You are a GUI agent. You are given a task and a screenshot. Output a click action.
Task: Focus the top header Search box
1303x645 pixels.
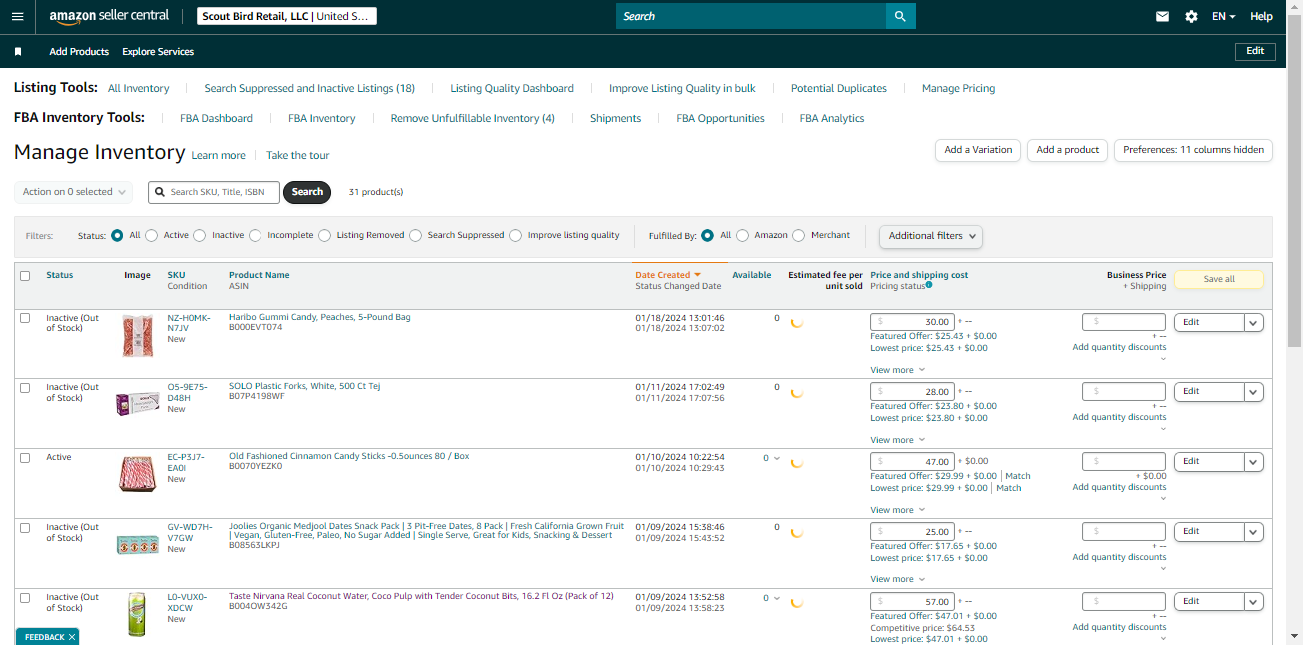751,16
